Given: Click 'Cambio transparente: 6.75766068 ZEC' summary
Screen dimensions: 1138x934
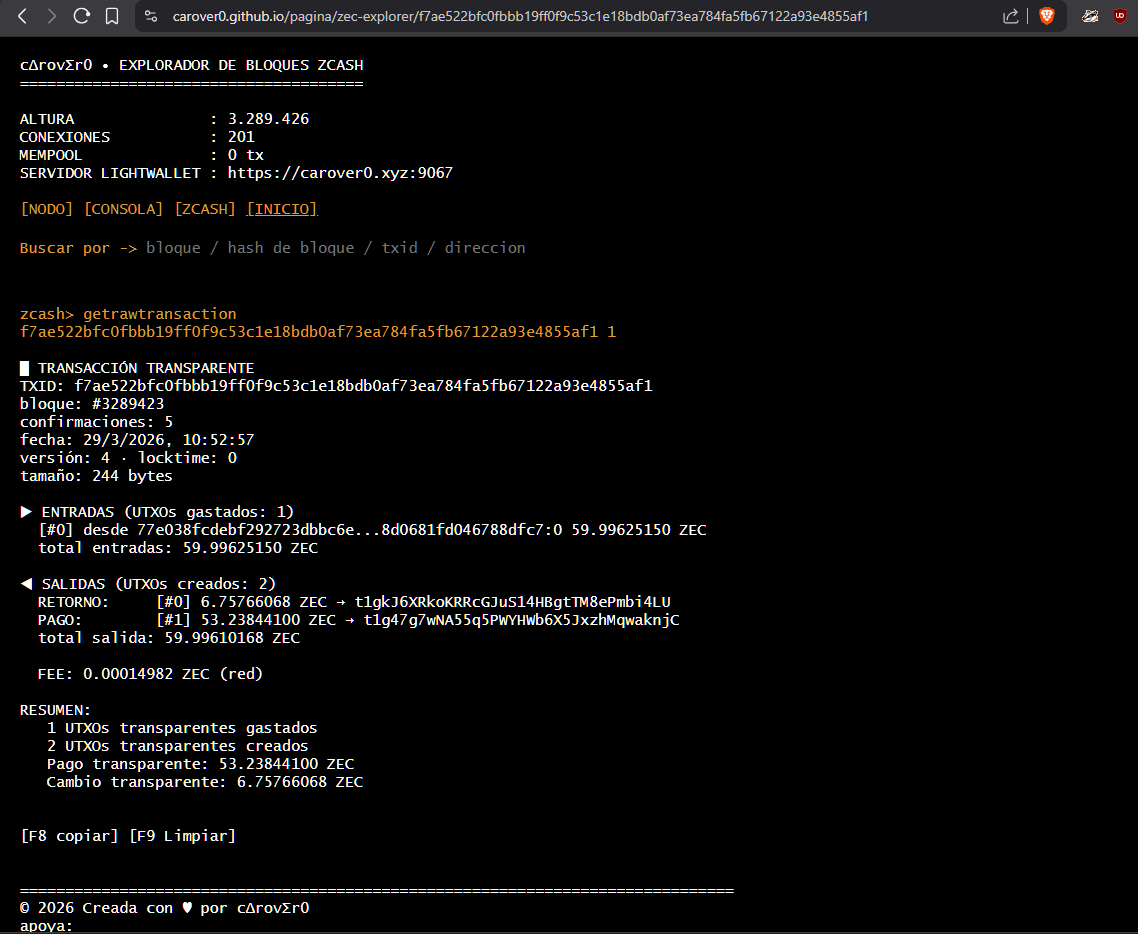Looking at the screenshot, I should (x=205, y=782).
